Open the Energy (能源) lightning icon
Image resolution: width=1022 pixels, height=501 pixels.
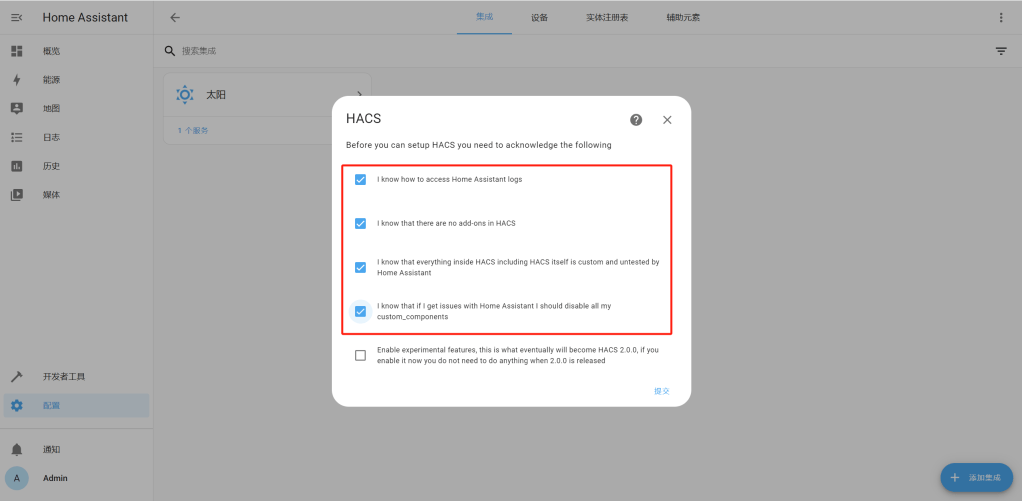click(x=17, y=80)
